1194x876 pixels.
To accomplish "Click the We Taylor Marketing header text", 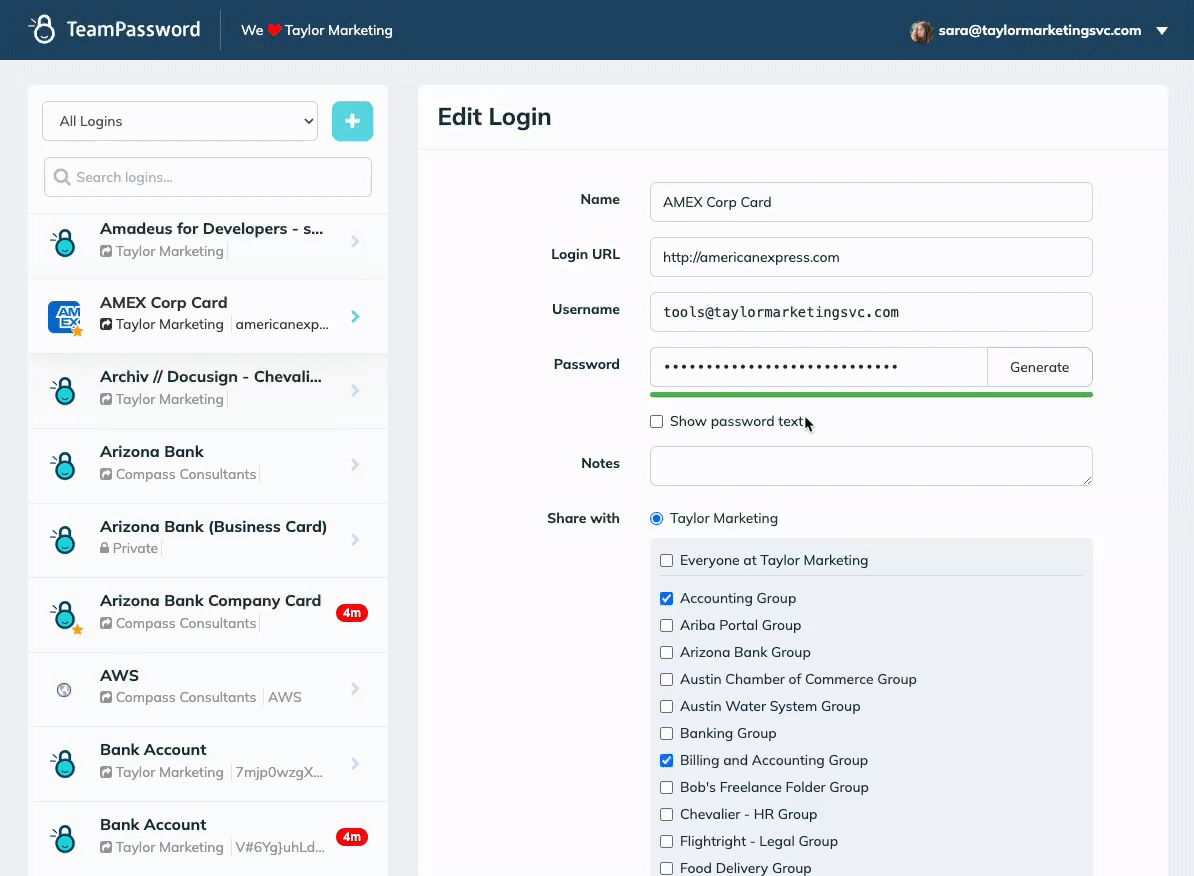I will (317, 30).
